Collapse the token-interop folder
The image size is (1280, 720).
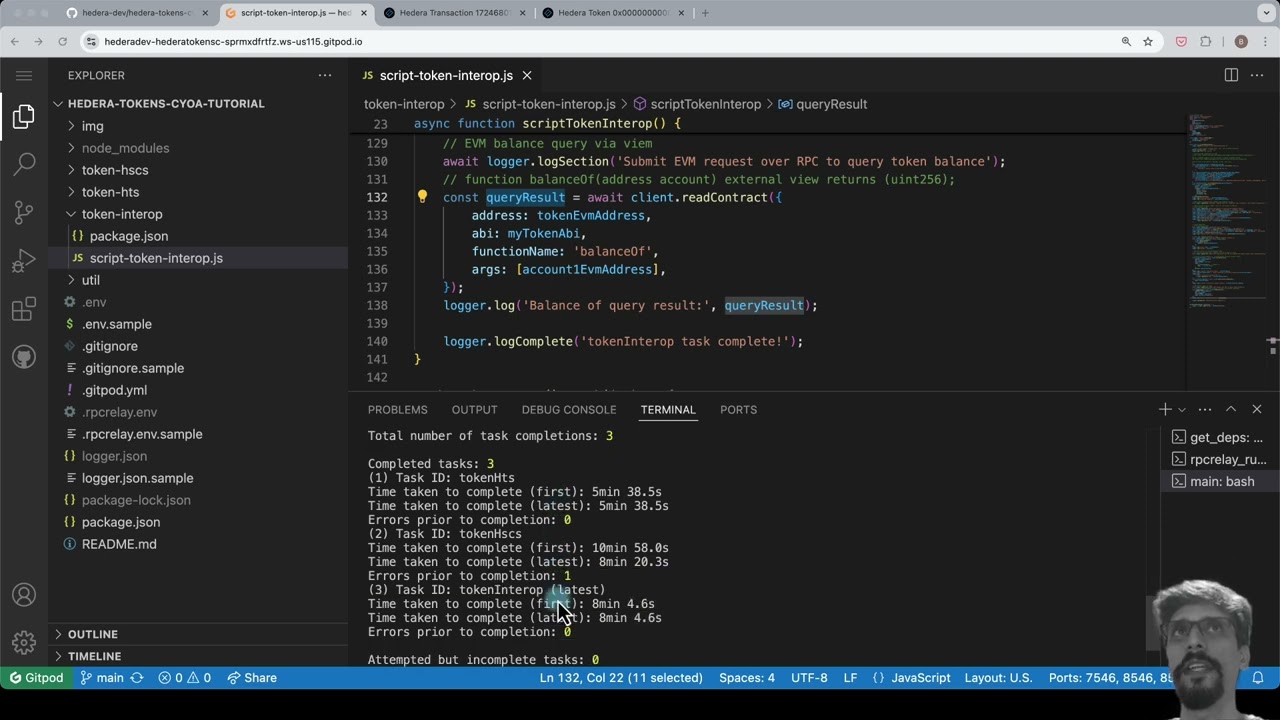(198, 214)
